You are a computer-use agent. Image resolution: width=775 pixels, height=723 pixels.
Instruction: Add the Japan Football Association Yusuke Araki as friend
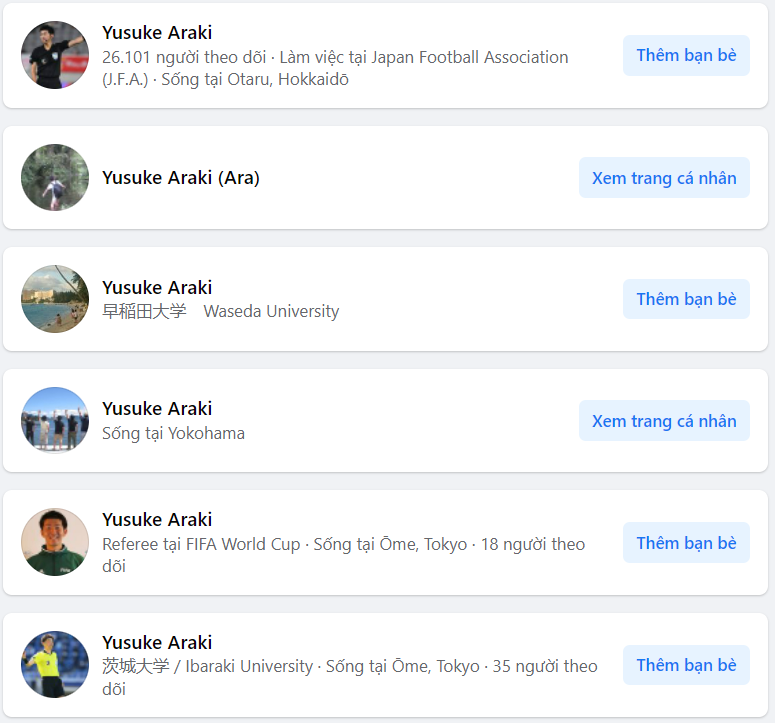[686, 55]
